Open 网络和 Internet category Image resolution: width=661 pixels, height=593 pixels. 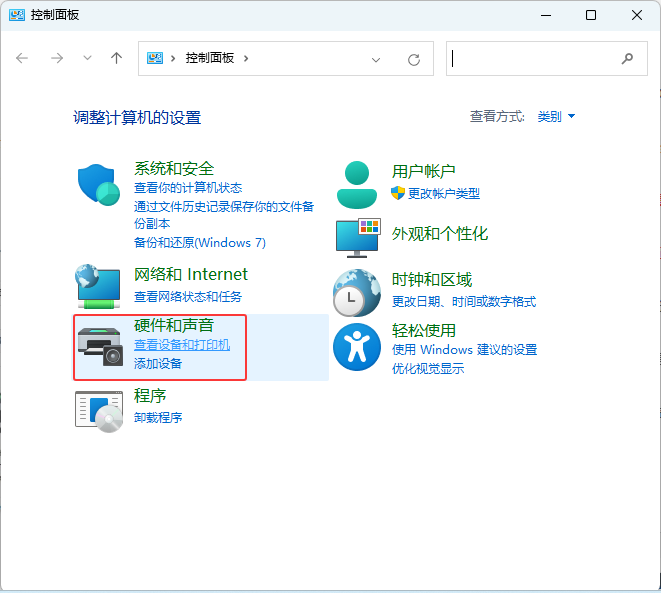click(x=191, y=274)
